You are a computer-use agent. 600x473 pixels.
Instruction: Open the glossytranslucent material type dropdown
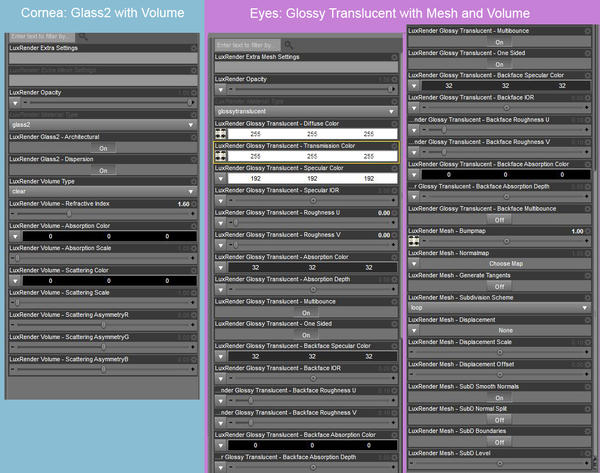[x=306, y=111]
